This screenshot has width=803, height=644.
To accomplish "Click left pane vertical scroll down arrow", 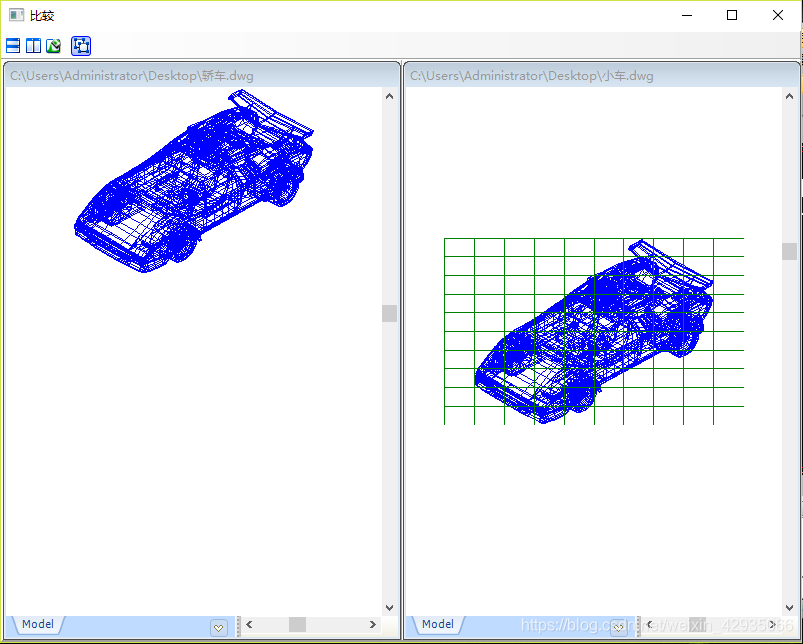I will 389,608.
